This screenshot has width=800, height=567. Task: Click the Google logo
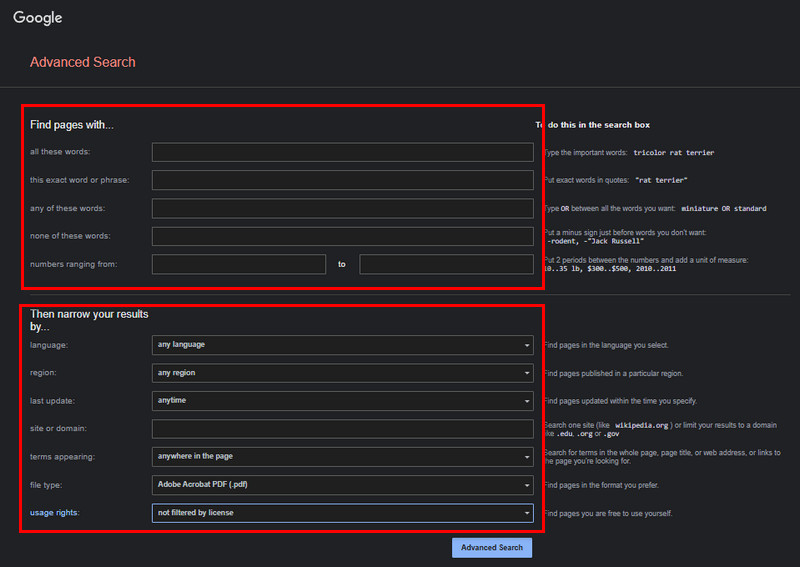pyautogui.click(x=37, y=18)
